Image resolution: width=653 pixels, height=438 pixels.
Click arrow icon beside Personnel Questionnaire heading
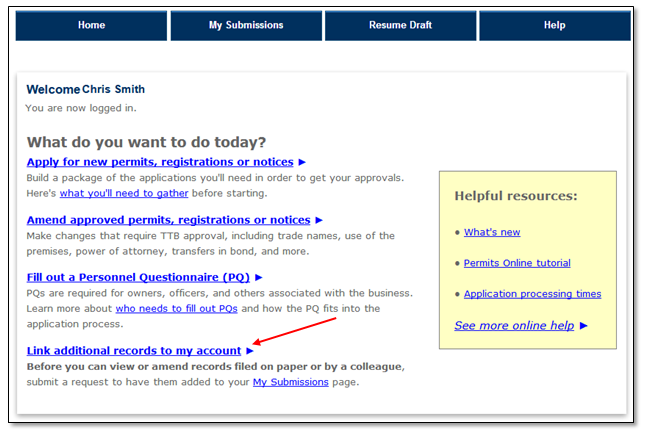pos(258,277)
